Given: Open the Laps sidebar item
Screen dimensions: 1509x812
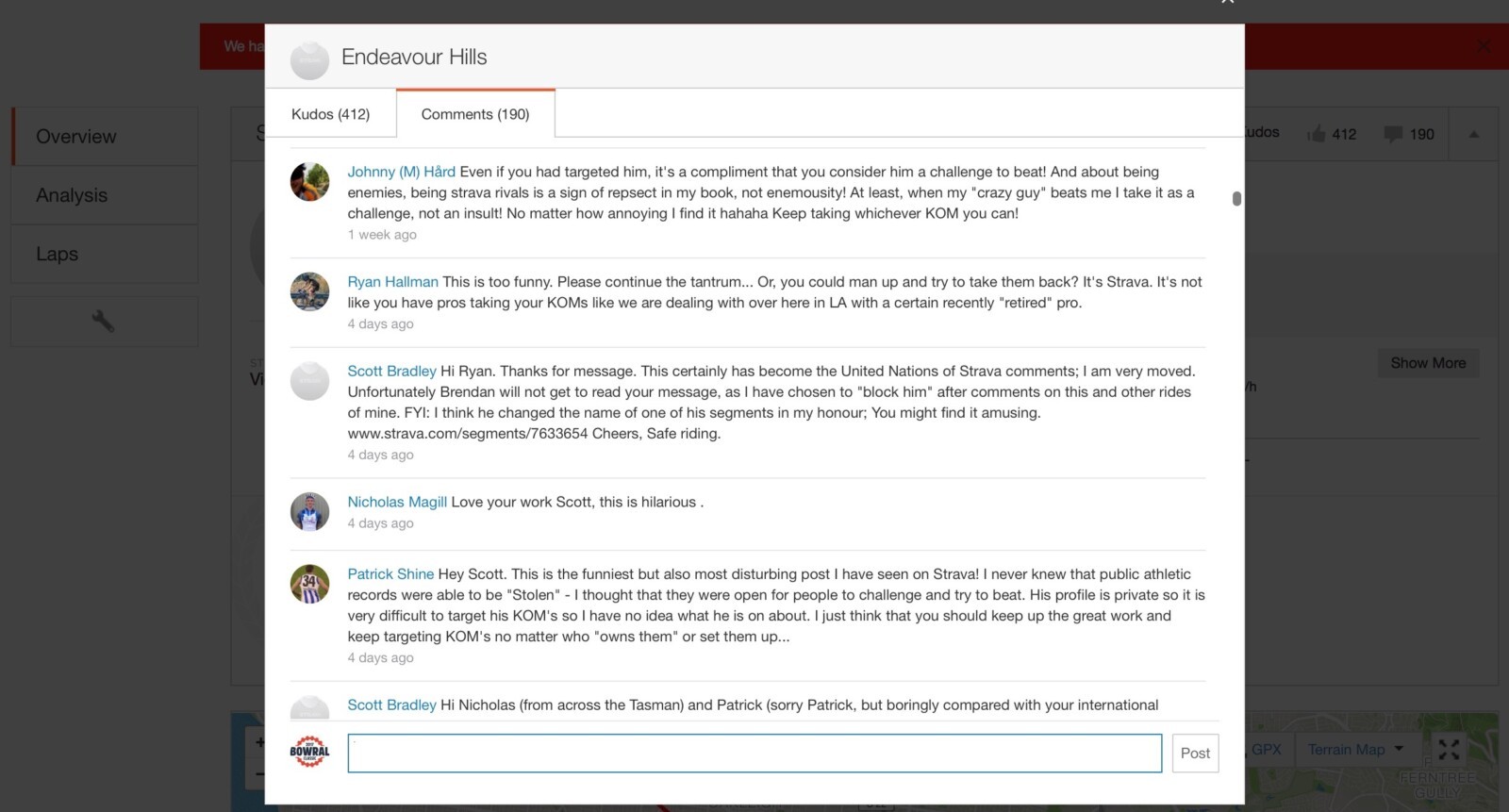Looking at the screenshot, I should (x=105, y=254).
